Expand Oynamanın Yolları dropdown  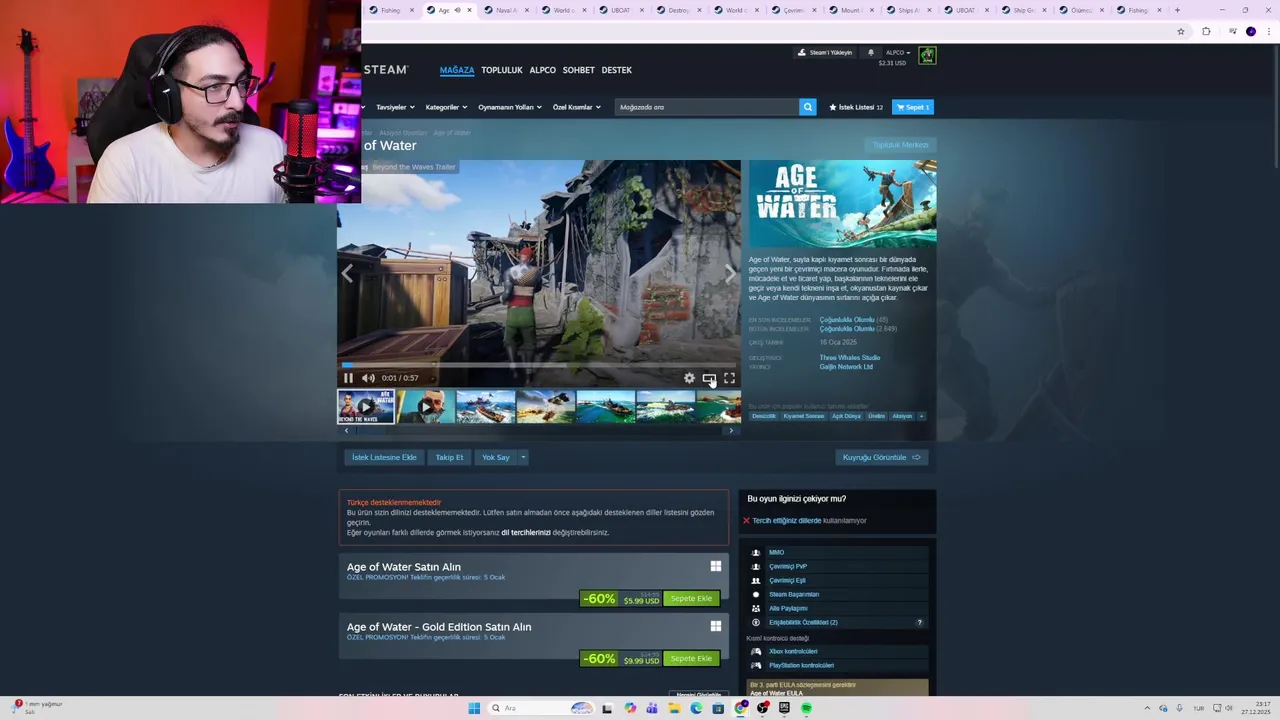coord(509,107)
